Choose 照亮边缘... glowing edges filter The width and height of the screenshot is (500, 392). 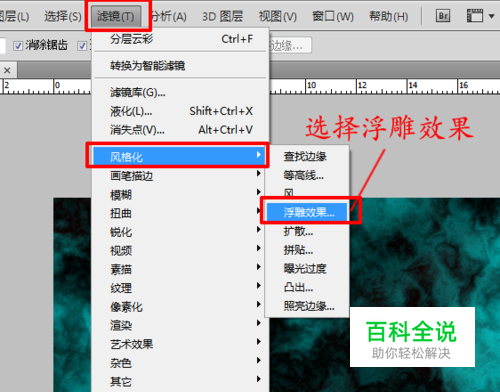[x=307, y=305]
